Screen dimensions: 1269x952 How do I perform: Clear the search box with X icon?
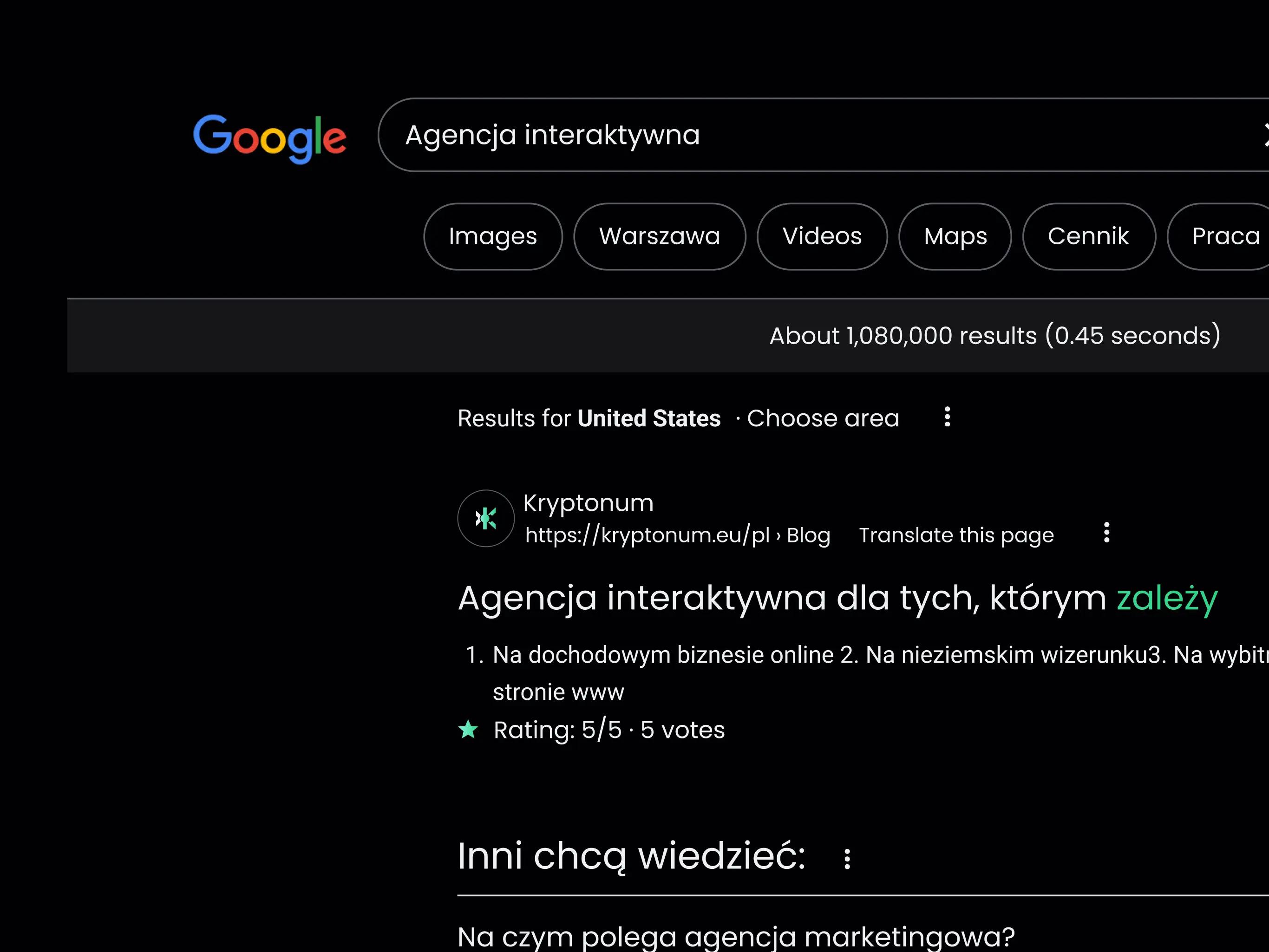1264,135
